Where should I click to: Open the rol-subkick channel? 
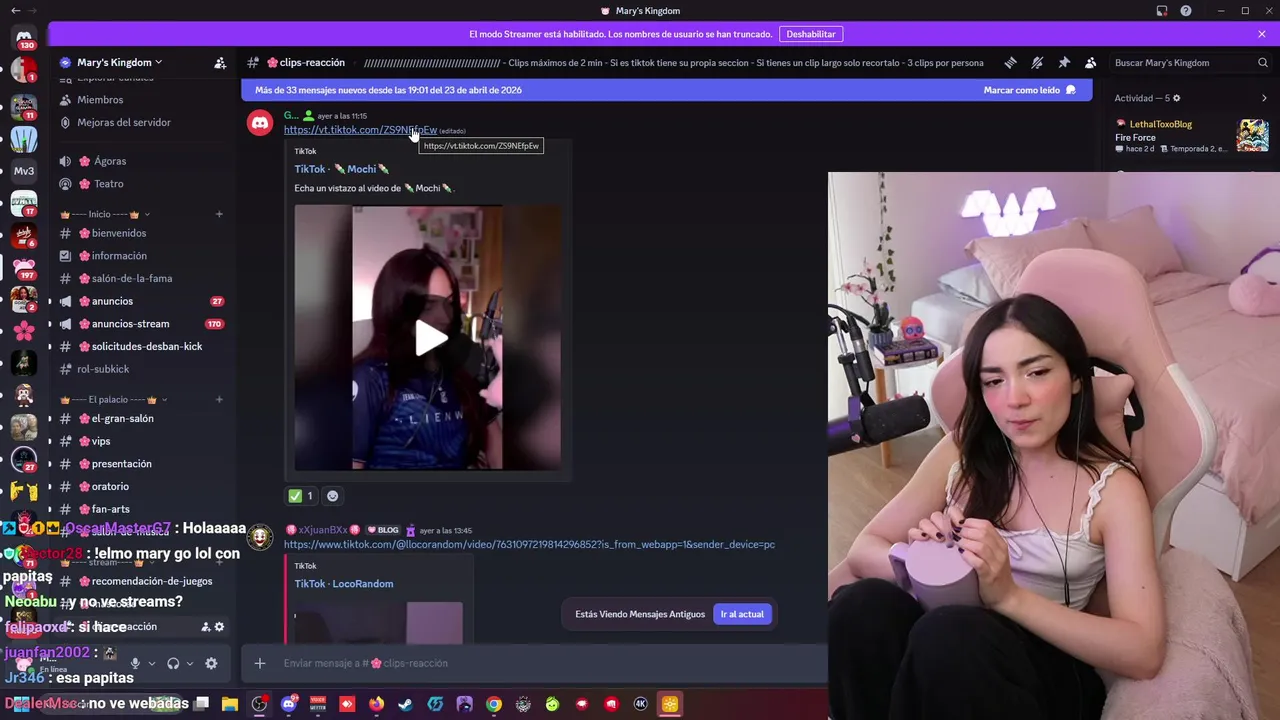(x=103, y=369)
